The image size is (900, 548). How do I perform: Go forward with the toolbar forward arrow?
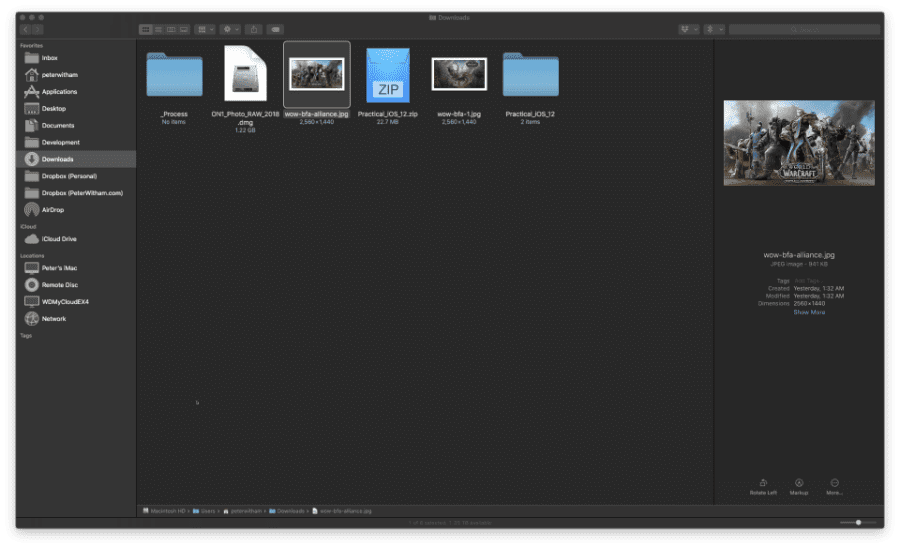[37, 29]
